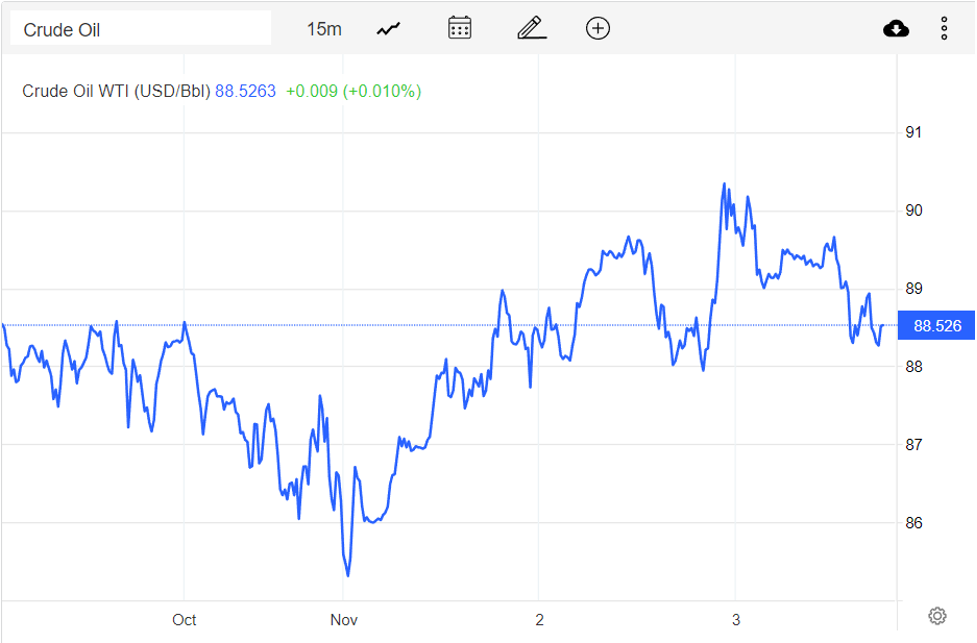Open the line chart type selector
Viewport: 977px width, 643px height.
click(x=388, y=29)
